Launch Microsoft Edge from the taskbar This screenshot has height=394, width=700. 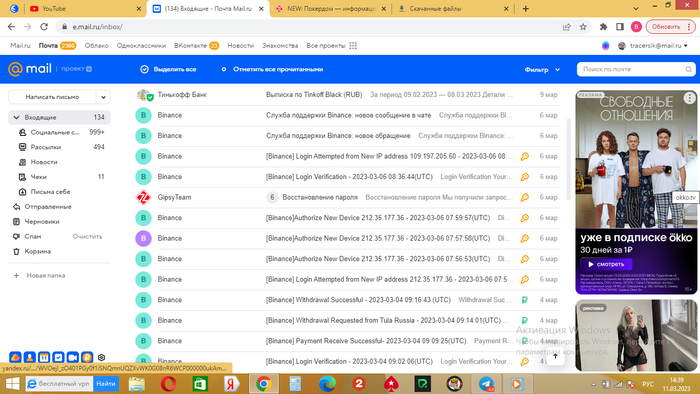coord(327,384)
